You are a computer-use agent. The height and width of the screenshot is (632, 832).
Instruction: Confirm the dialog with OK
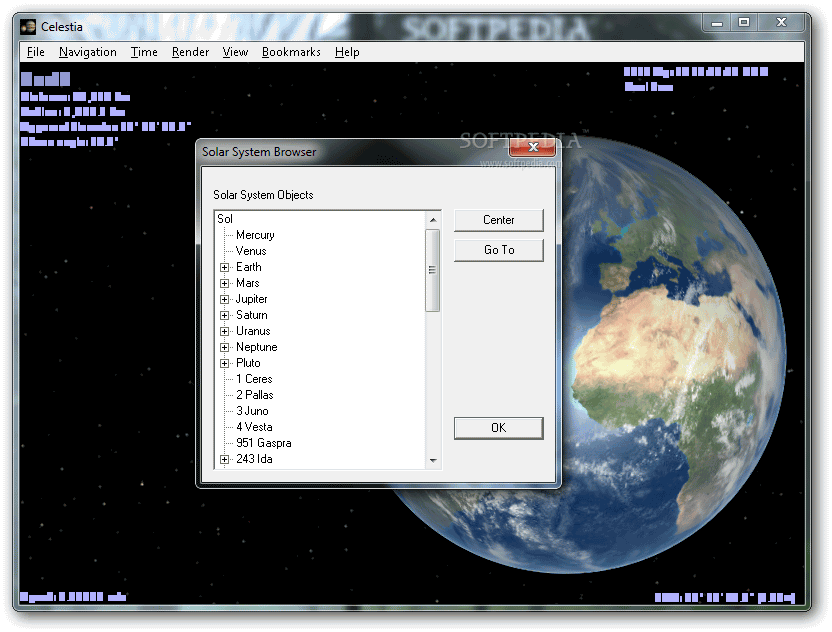pos(498,428)
